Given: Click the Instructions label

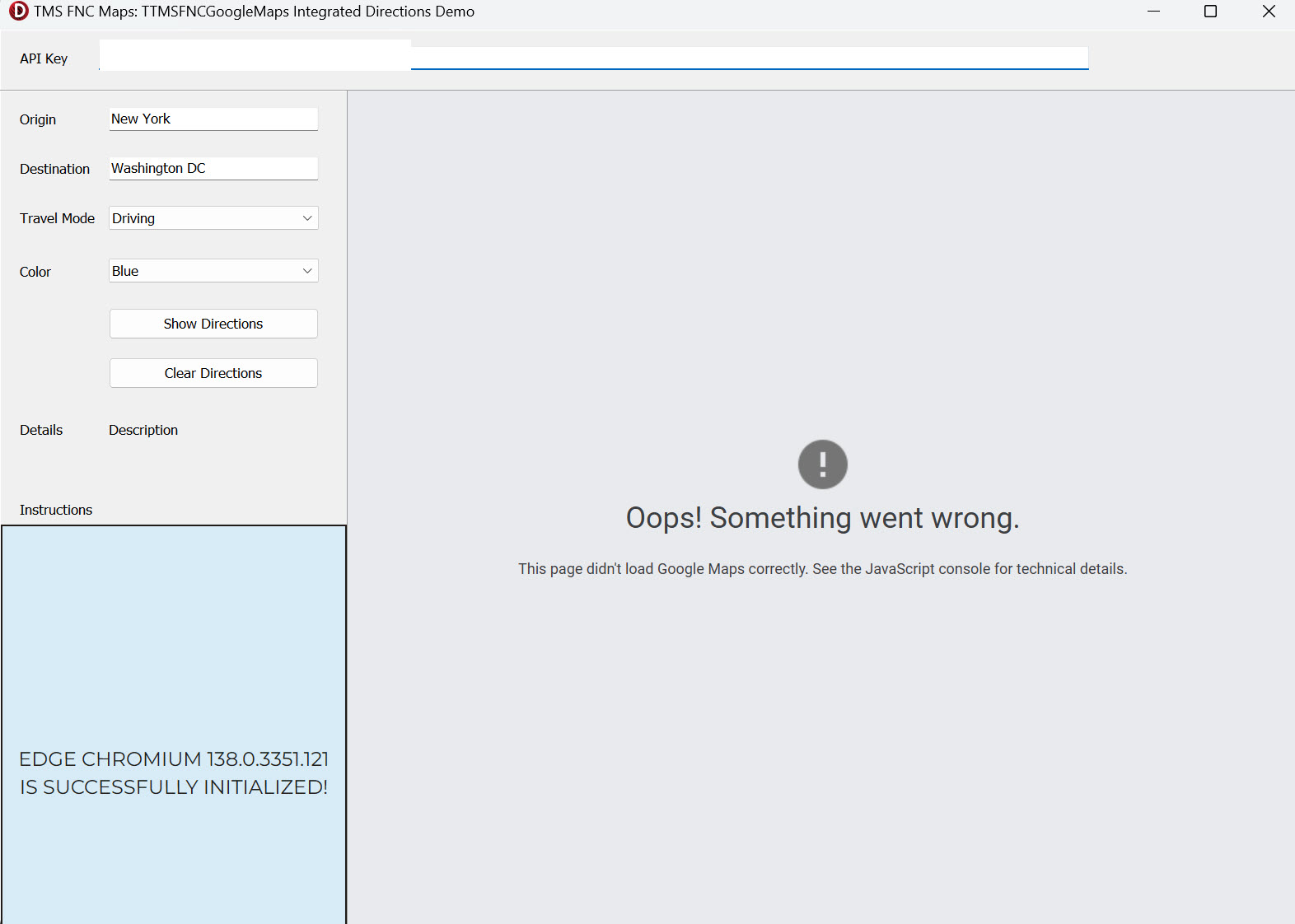Looking at the screenshot, I should click(x=56, y=510).
